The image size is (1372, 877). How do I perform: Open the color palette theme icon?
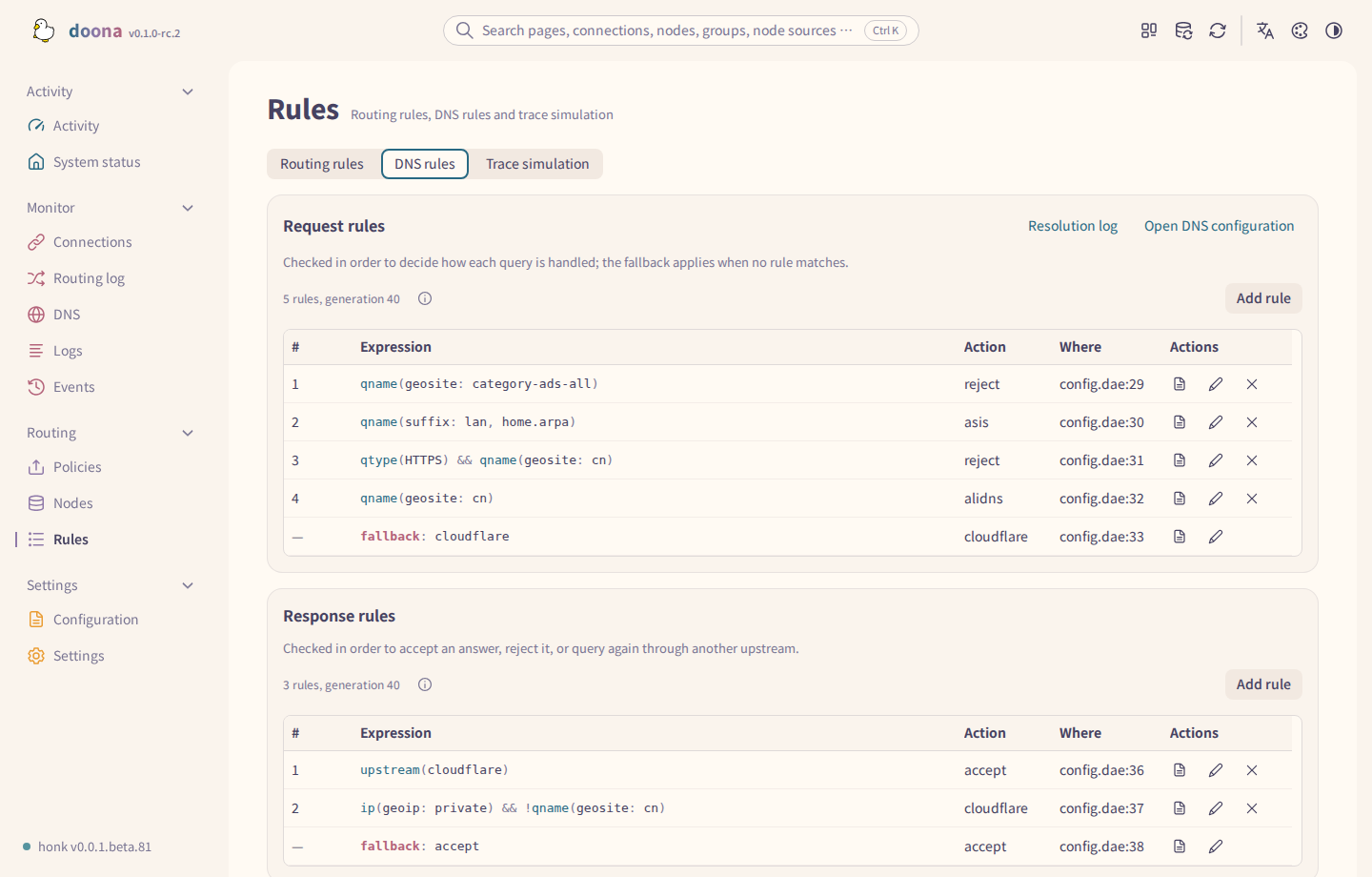pyautogui.click(x=1300, y=31)
